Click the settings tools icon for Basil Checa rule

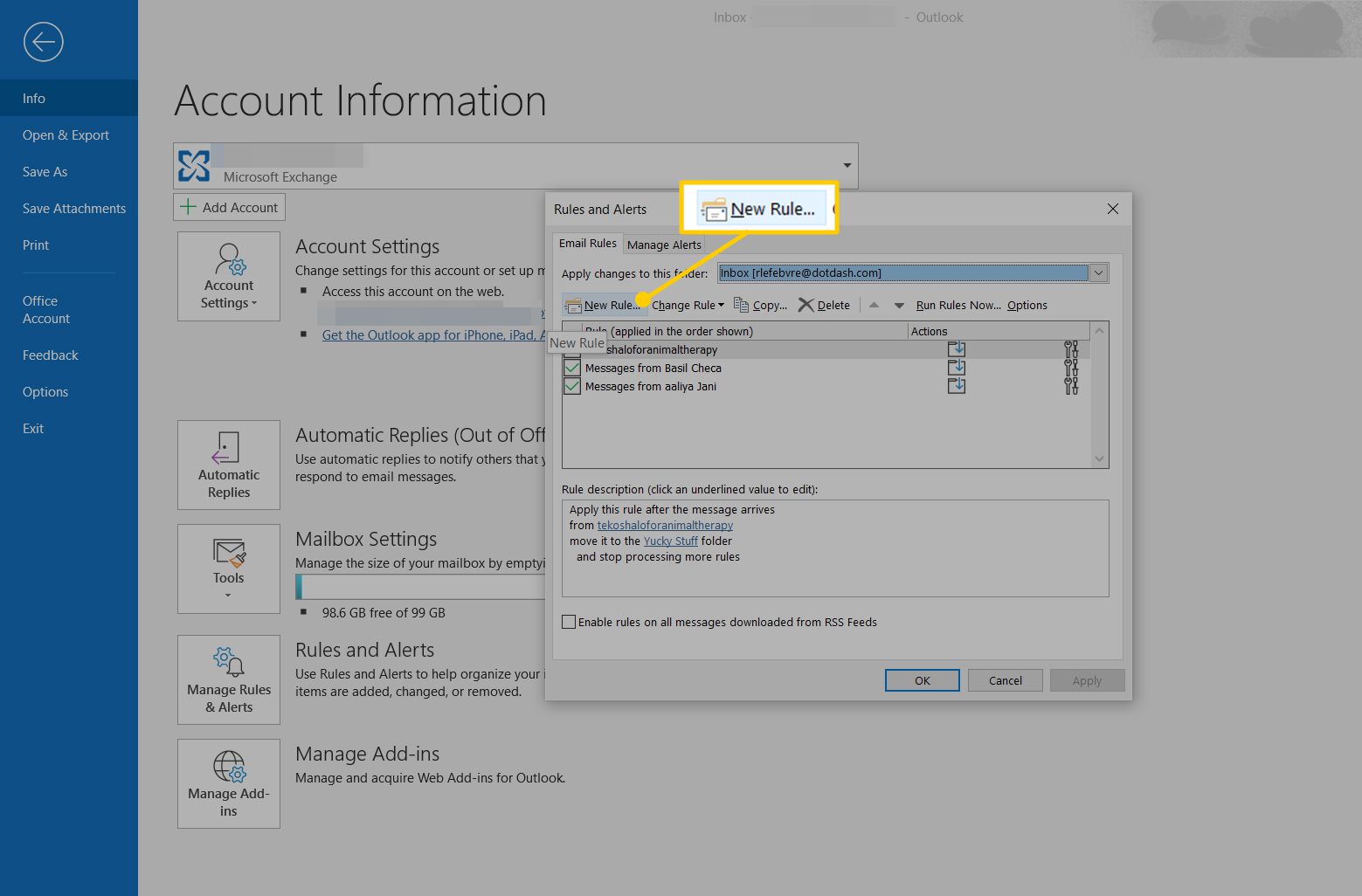(x=1071, y=368)
